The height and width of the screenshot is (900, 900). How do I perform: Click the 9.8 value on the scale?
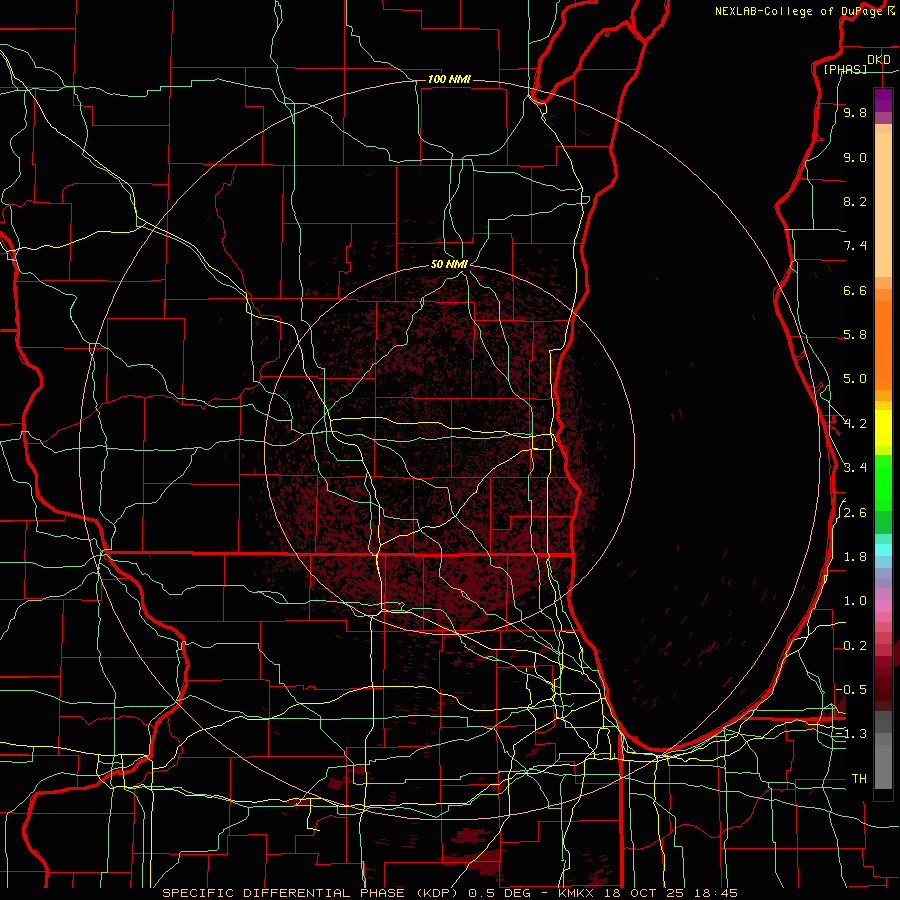[x=855, y=112]
